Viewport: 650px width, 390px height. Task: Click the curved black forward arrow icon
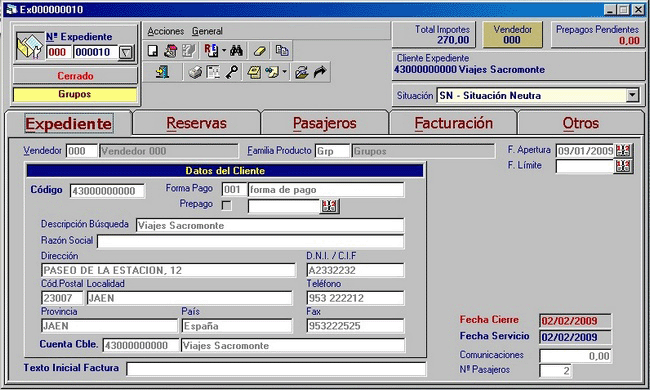pyautogui.click(x=320, y=73)
